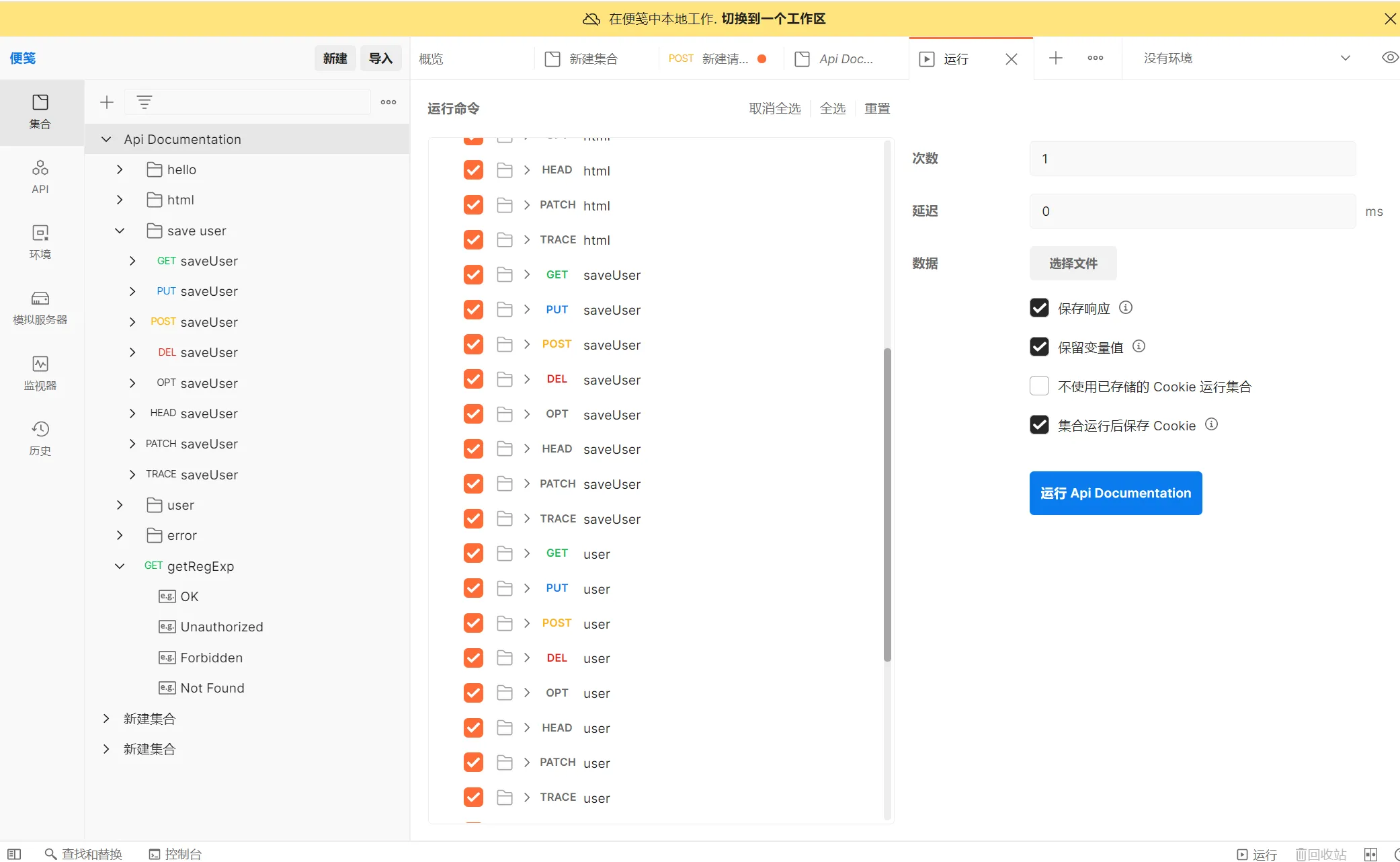The image size is (1400, 862).
Task: Open the 模拟服务器 (Mock Servers) sidebar icon
Action: 40,307
